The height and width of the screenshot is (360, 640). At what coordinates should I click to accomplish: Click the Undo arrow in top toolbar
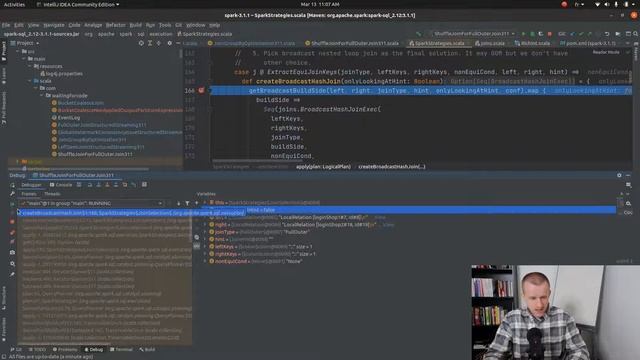point(607,33)
